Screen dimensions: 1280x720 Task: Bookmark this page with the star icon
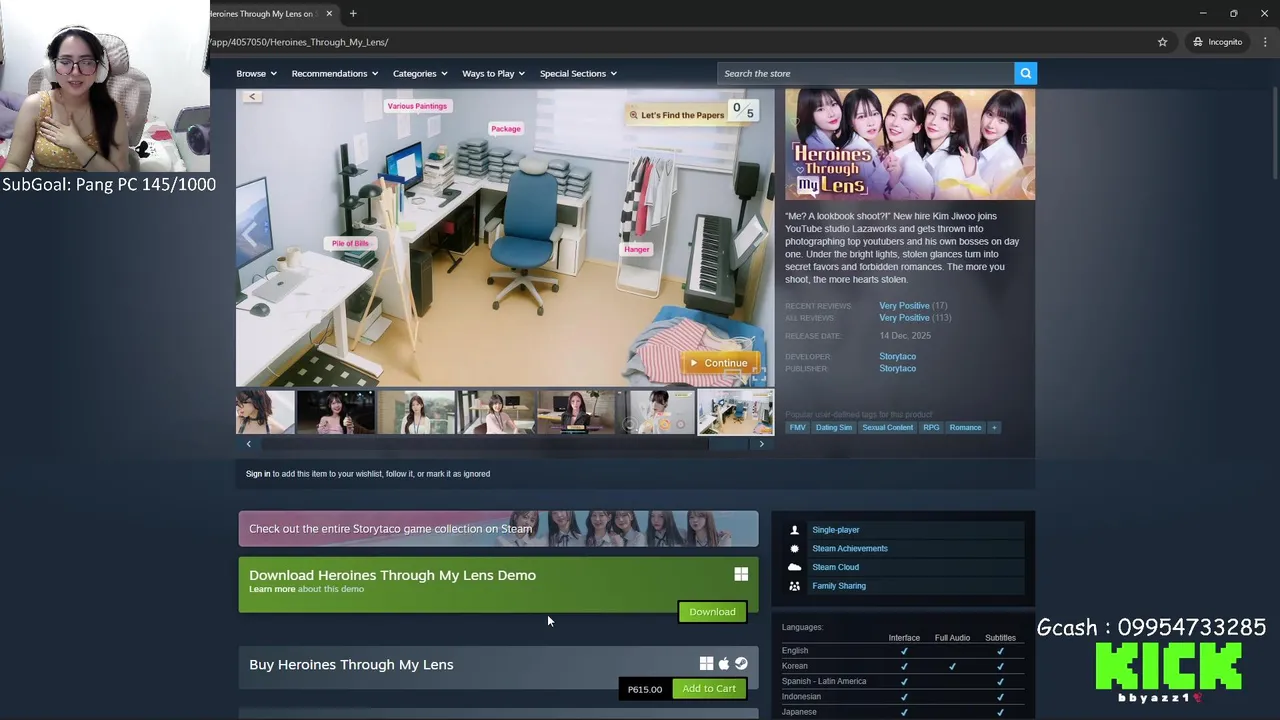pos(1162,42)
